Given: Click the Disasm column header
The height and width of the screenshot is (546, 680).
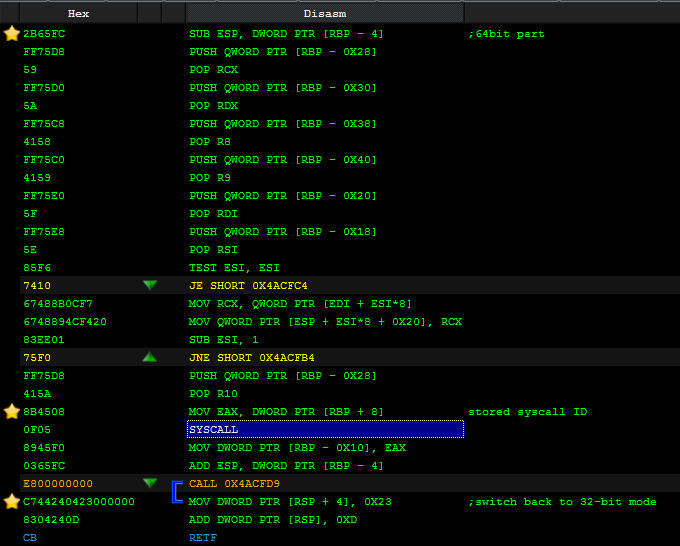Looking at the screenshot, I should [324, 14].
